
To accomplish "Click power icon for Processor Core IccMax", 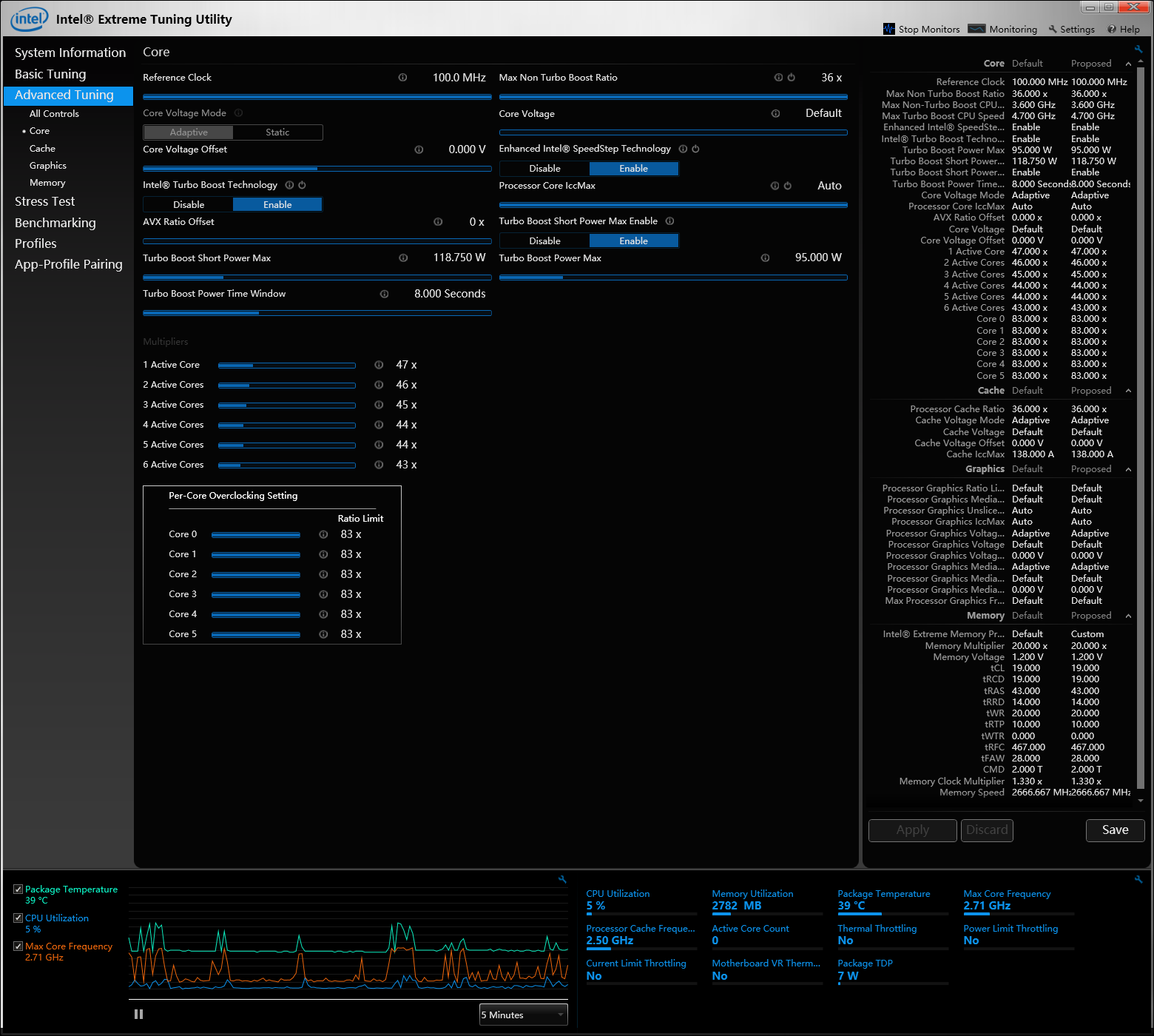I will point(788,186).
